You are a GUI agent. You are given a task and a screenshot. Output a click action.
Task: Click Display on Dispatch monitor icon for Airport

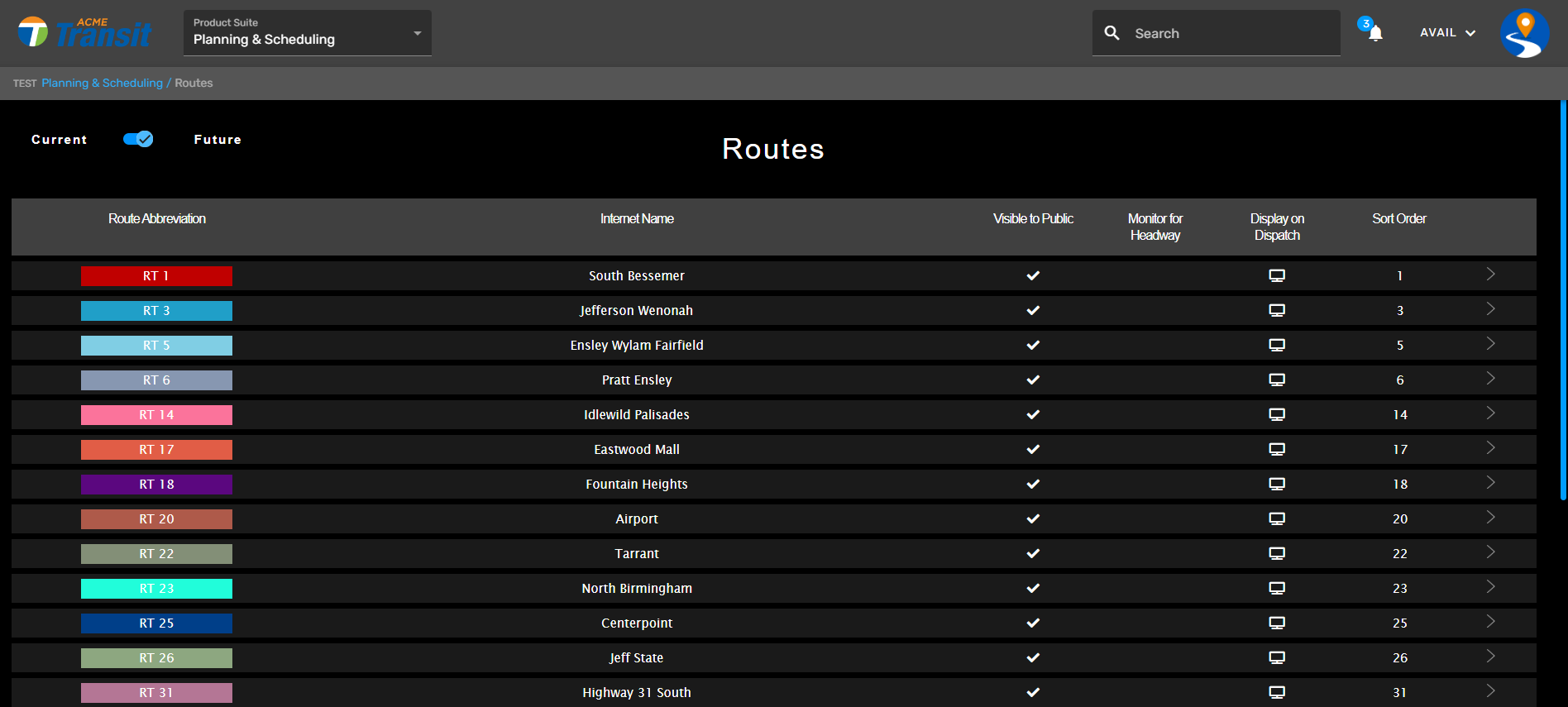1277,519
